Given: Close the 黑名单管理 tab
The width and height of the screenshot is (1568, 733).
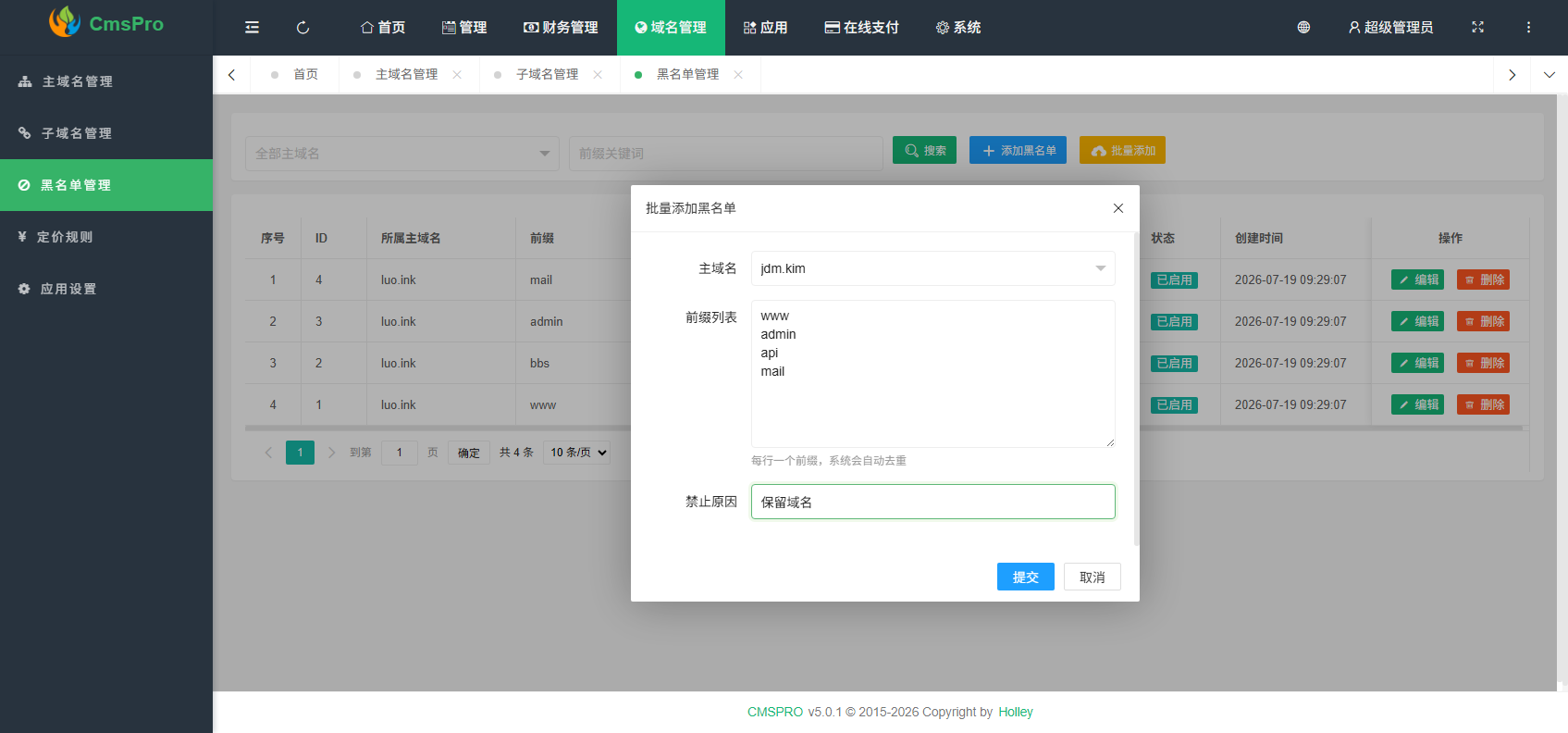Looking at the screenshot, I should (x=738, y=75).
